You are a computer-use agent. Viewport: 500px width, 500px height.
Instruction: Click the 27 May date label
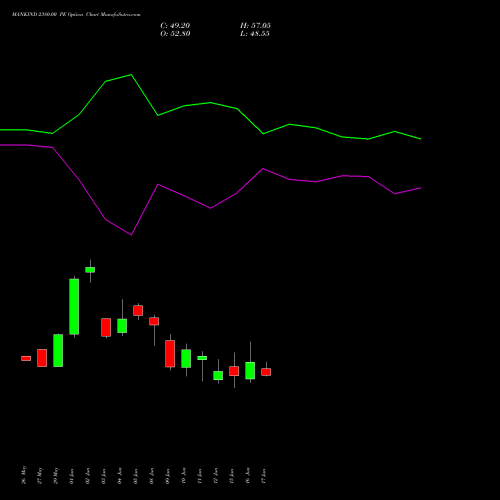point(40,475)
